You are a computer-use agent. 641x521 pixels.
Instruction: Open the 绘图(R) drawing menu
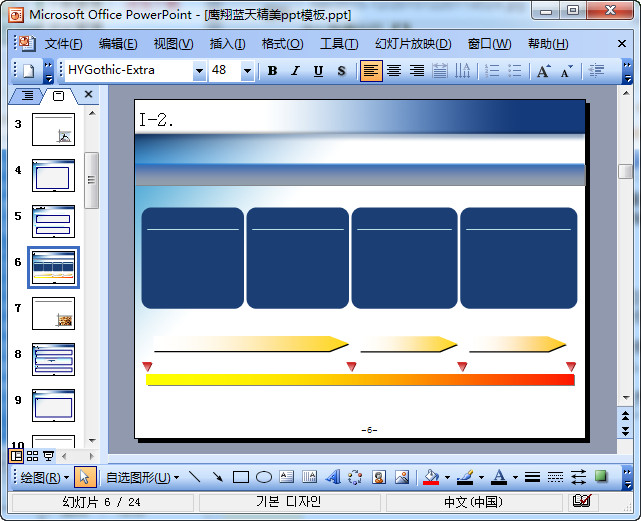(44, 477)
